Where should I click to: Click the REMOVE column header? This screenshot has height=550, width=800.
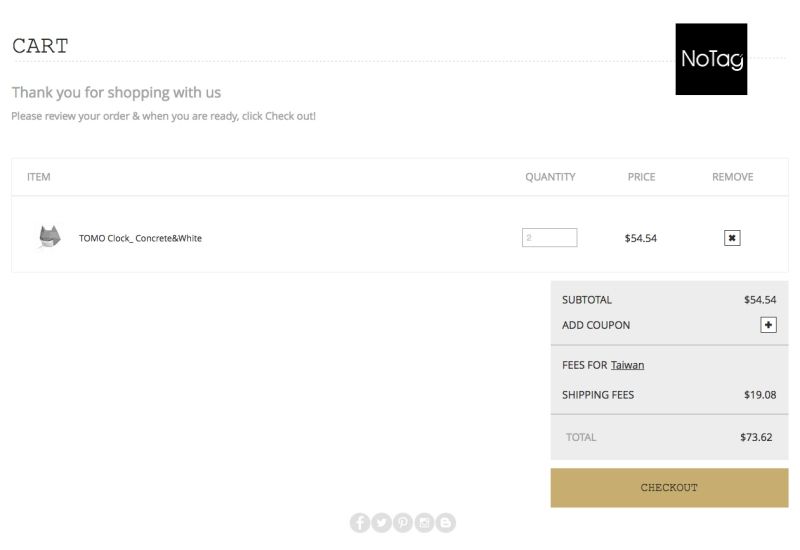732,177
